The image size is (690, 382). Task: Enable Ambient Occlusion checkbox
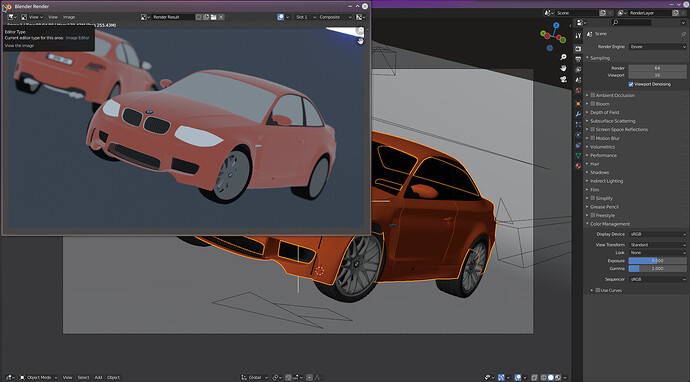tap(593, 95)
